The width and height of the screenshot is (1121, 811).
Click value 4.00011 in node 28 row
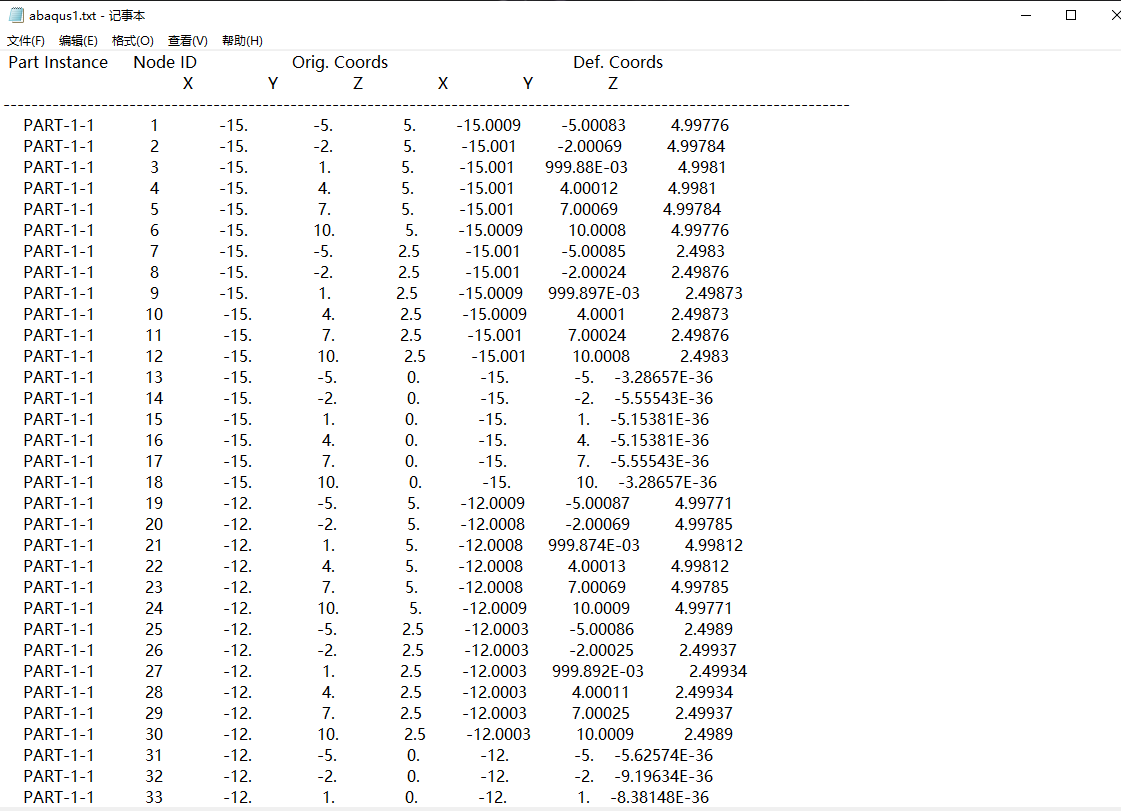601,692
